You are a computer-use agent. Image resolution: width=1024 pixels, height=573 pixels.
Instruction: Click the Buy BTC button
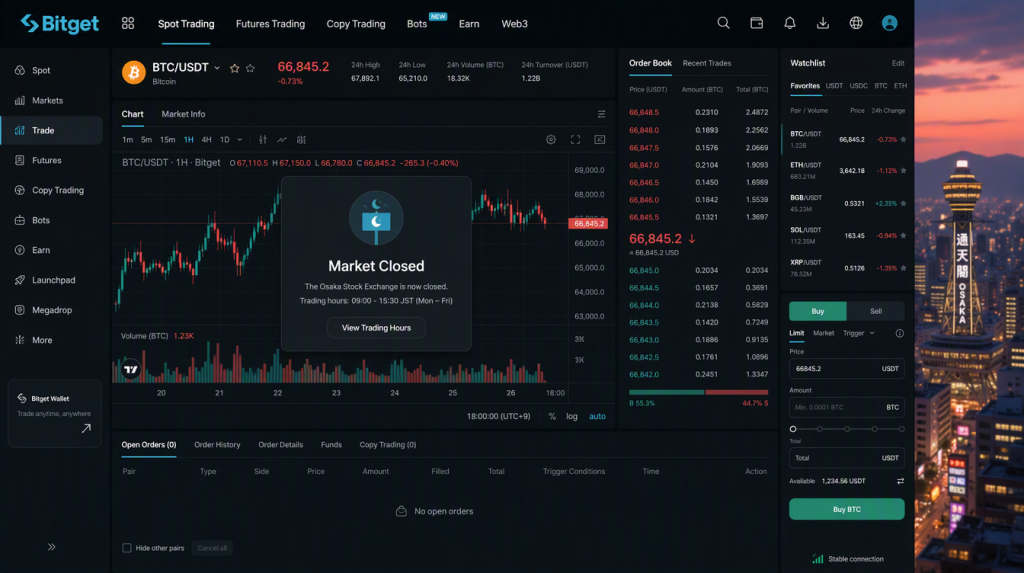846,509
